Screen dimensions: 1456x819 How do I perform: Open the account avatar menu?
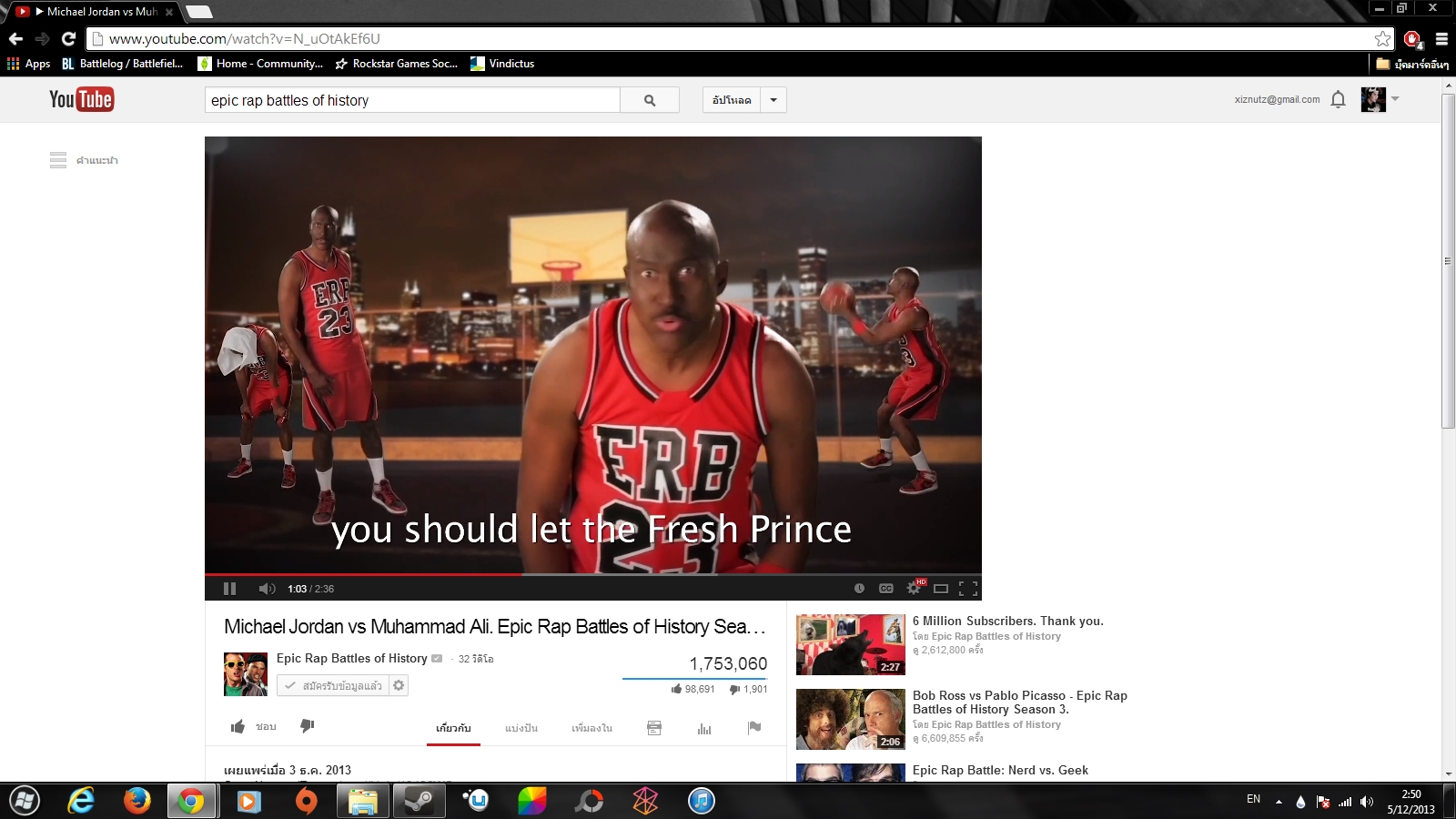[1373, 99]
